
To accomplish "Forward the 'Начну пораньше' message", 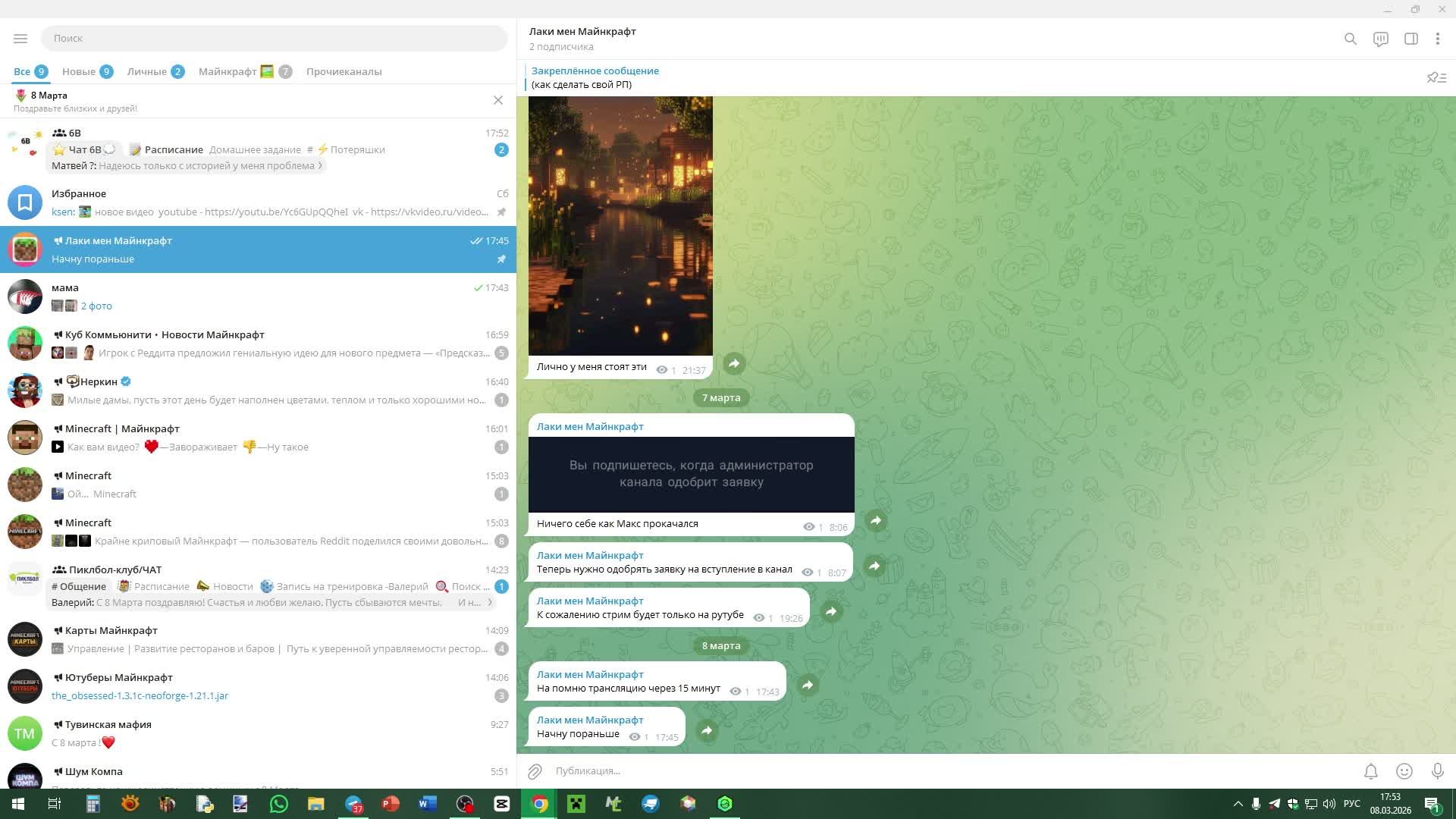I will coord(706,730).
